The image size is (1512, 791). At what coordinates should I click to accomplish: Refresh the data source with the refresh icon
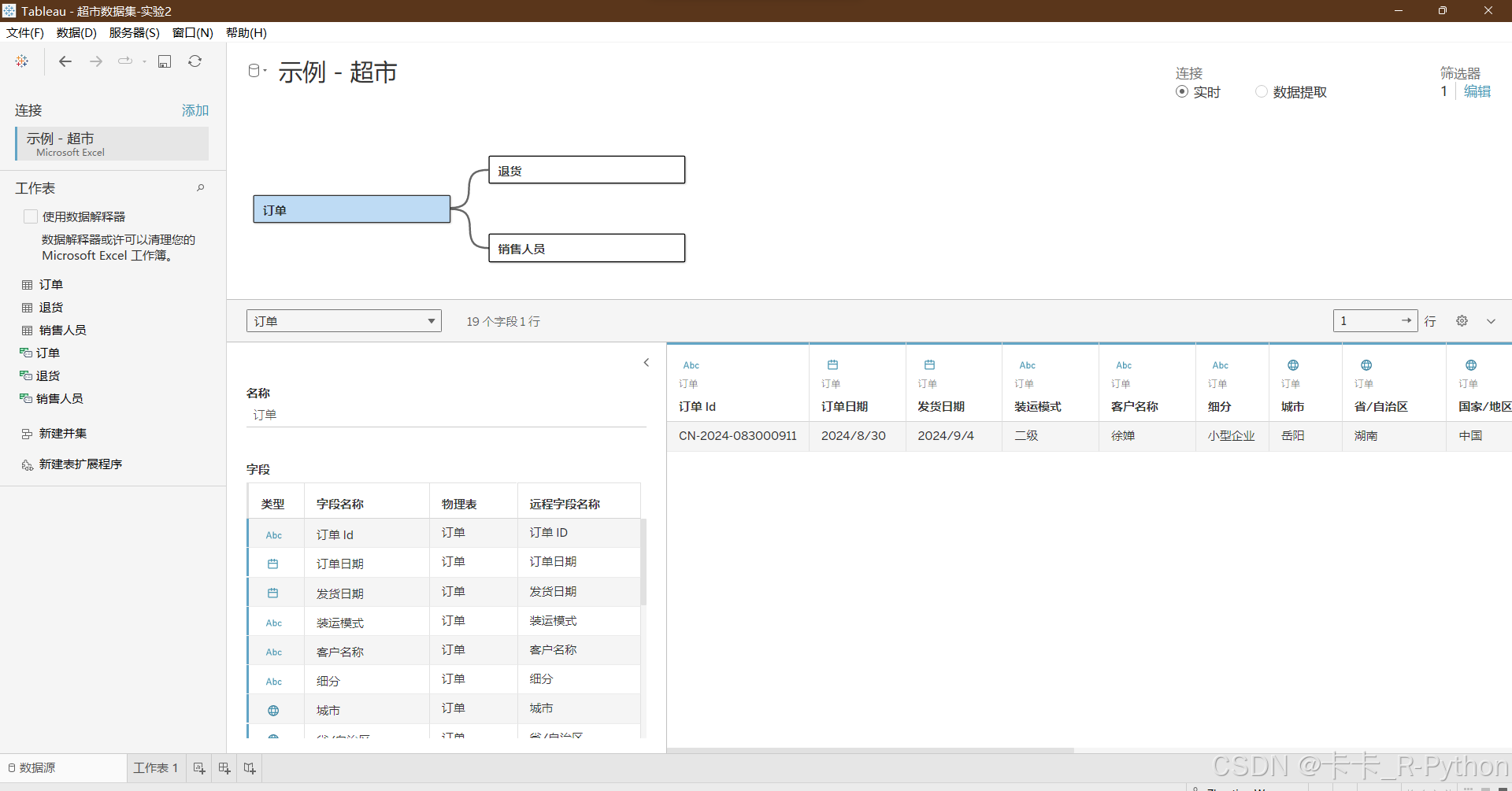[195, 61]
